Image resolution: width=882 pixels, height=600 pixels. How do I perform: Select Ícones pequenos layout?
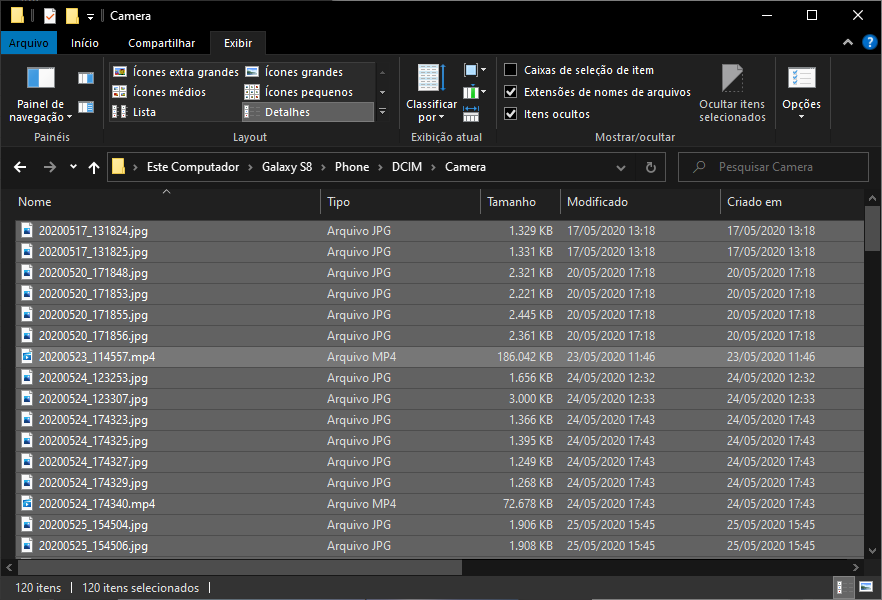pos(299,92)
